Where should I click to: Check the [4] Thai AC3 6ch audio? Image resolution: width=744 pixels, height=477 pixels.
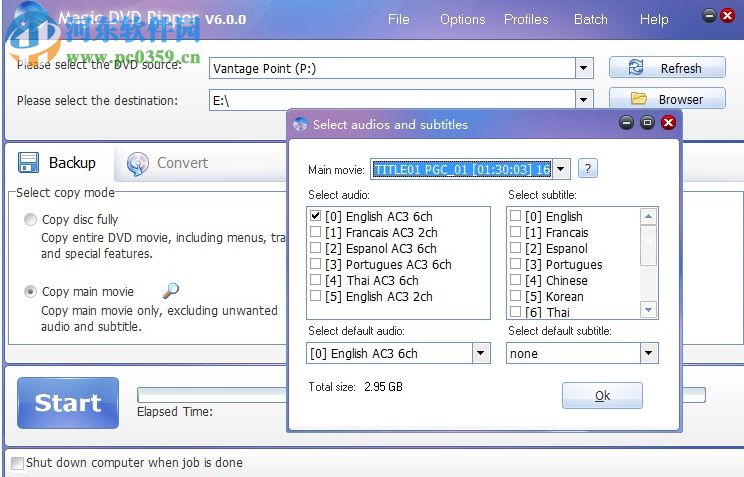tap(315, 280)
